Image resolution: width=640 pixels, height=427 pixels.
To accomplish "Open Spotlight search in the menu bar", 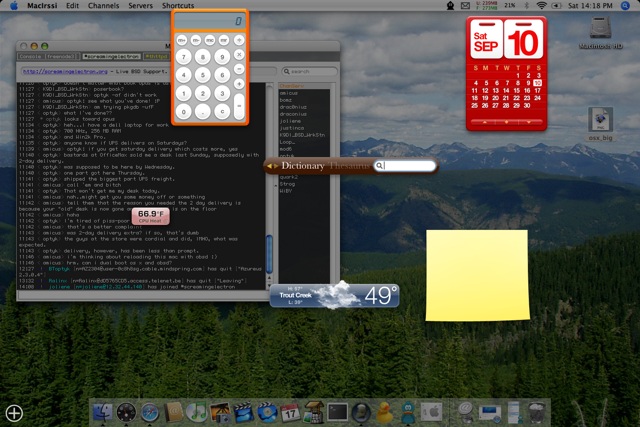I will (x=625, y=6).
